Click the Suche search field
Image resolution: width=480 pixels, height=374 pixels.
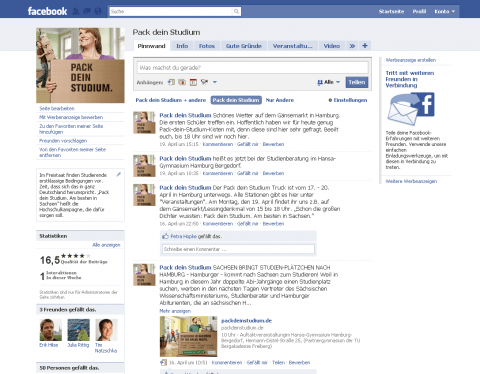[x=171, y=12]
